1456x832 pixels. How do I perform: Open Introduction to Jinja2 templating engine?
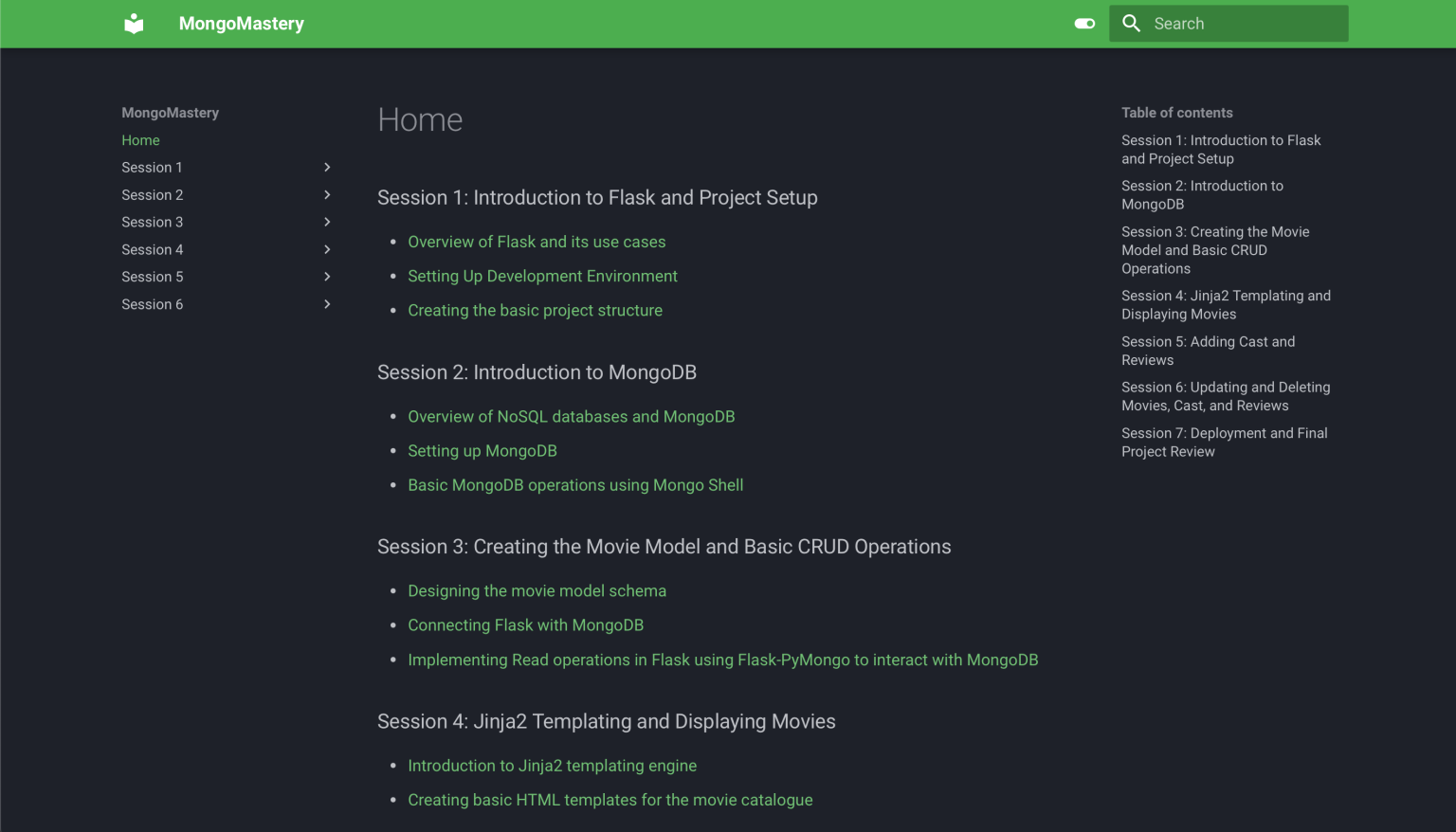[552, 766]
